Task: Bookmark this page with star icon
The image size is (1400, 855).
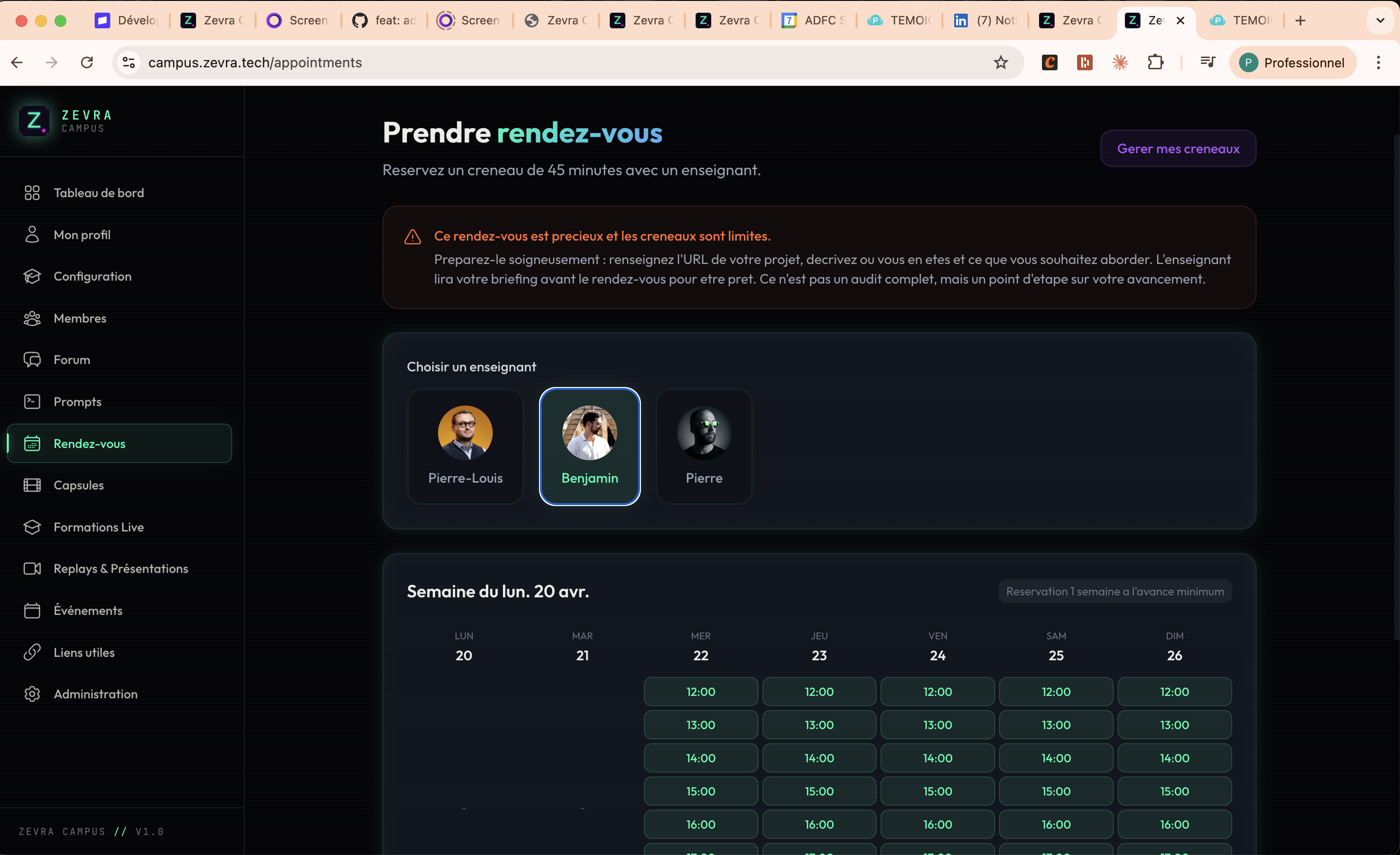Action: pos(1000,62)
